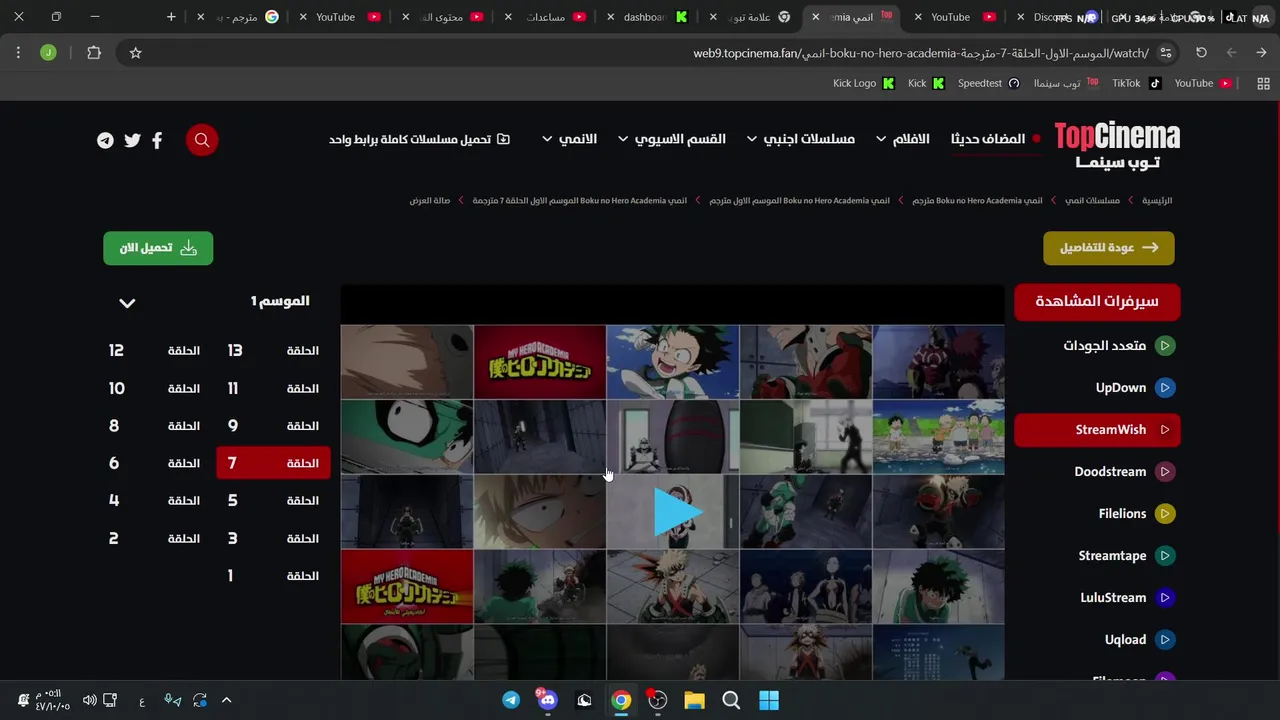Click the taskbar search magnifier
Image resolution: width=1280 pixels, height=720 pixels.
tap(731, 700)
